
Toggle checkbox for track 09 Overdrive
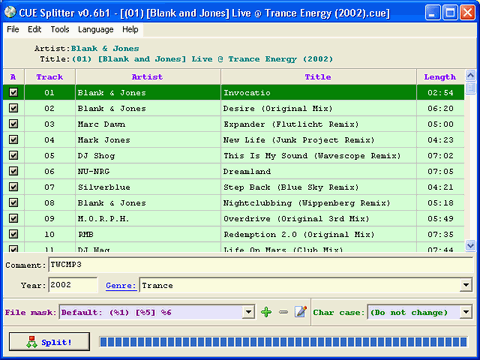coord(13,218)
